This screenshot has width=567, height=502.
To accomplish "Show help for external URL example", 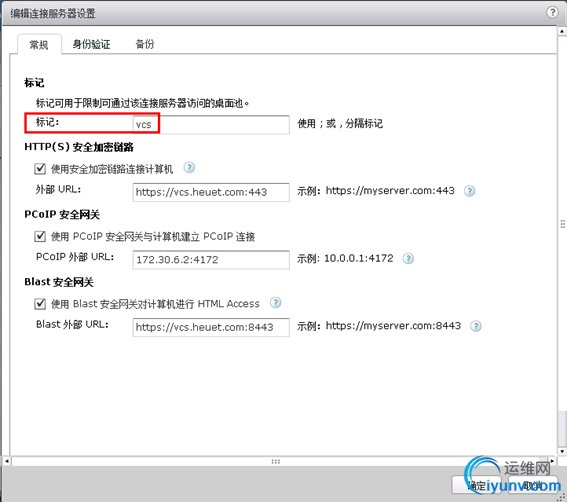I will (x=469, y=191).
